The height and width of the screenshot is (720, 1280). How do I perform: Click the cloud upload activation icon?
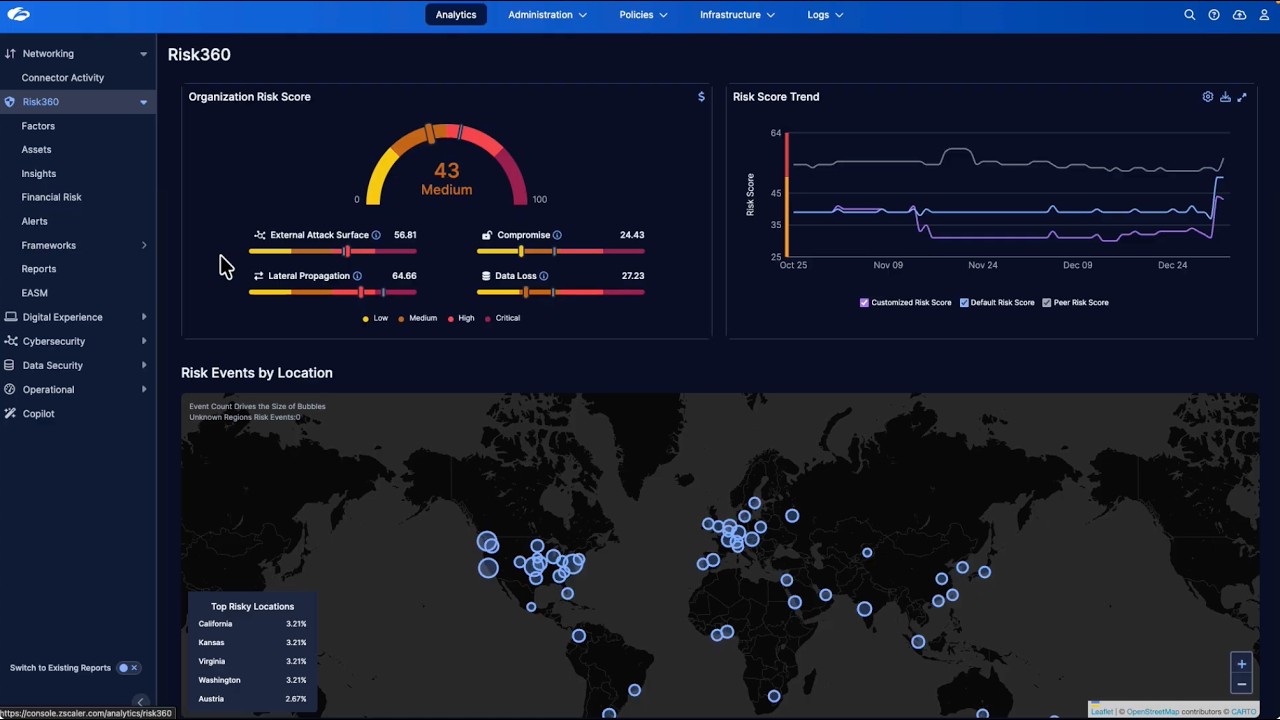click(1240, 15)
